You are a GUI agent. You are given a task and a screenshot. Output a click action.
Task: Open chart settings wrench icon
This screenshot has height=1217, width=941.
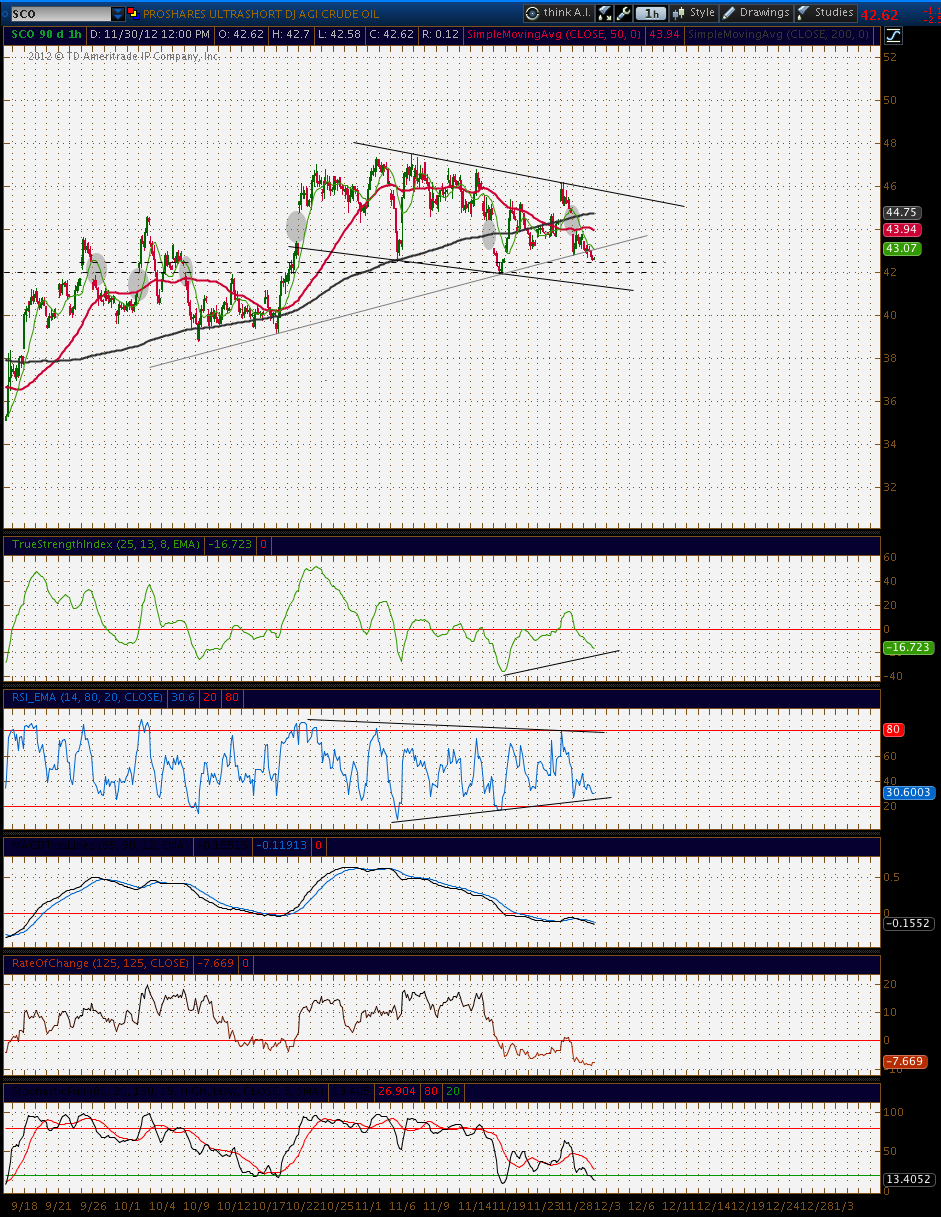coord(623,13)
